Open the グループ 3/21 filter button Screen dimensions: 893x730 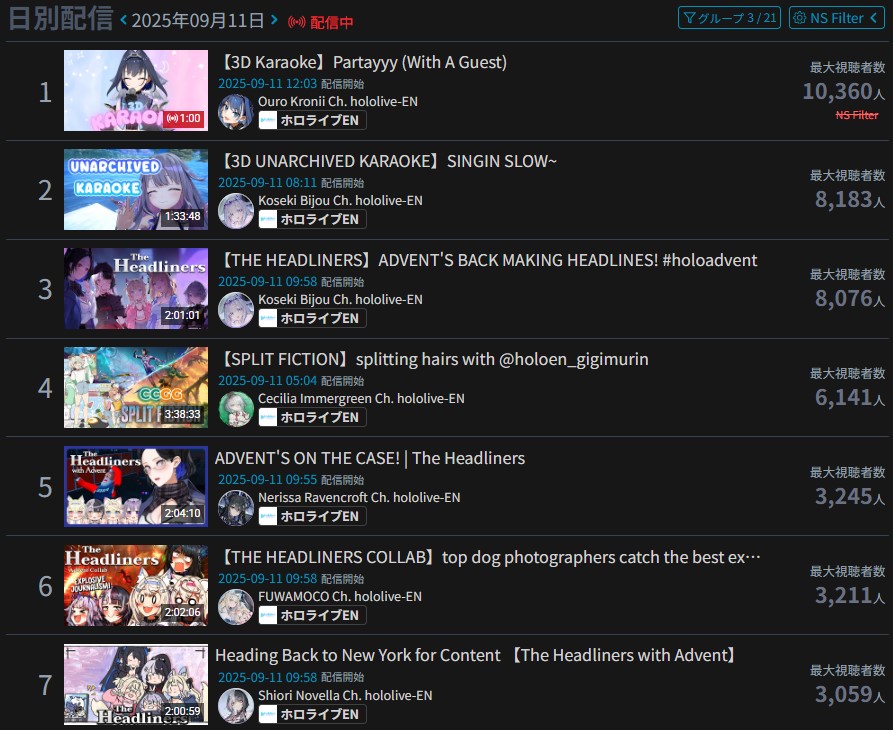pos(729,18)
